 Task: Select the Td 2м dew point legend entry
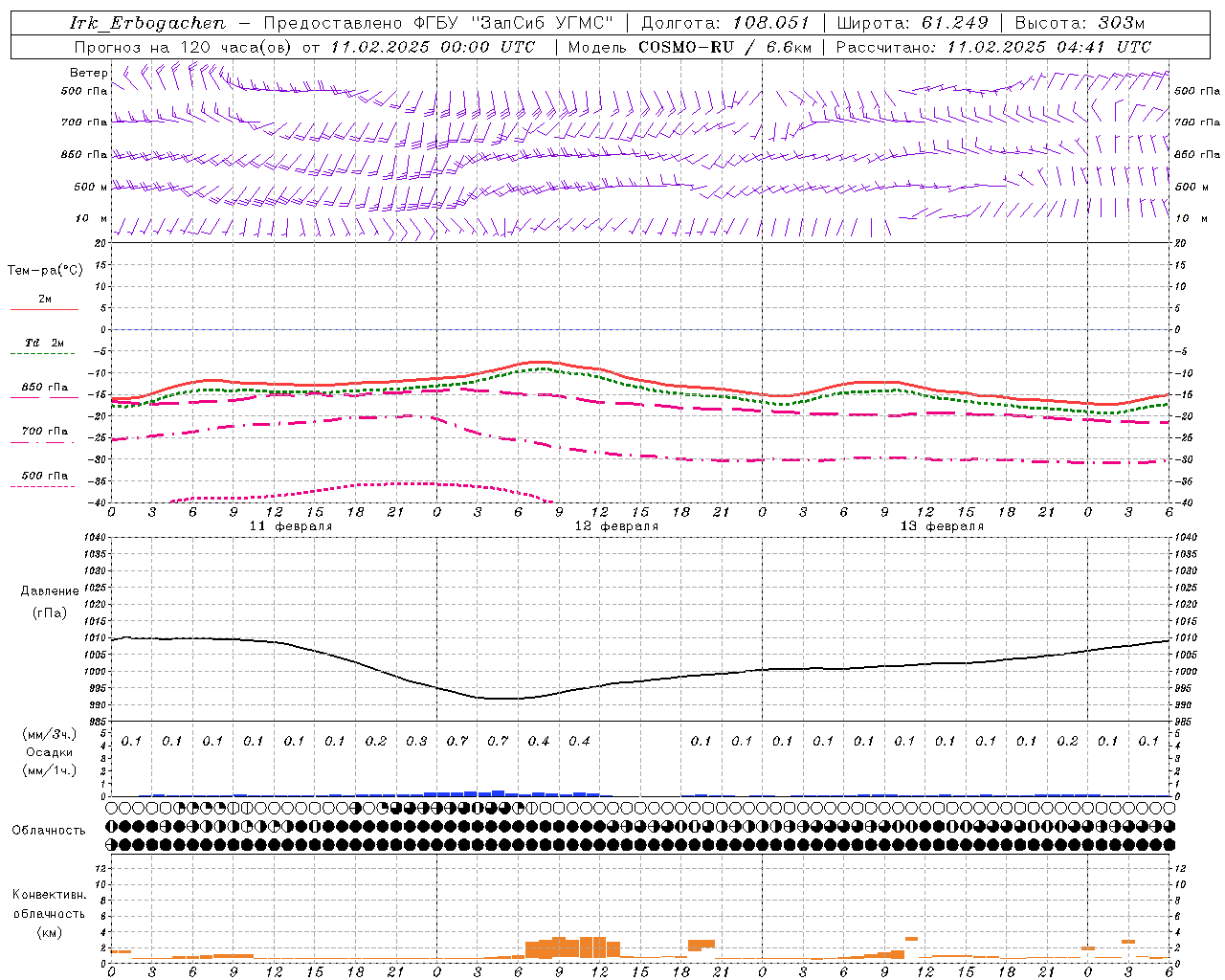[x=45, y=343]
